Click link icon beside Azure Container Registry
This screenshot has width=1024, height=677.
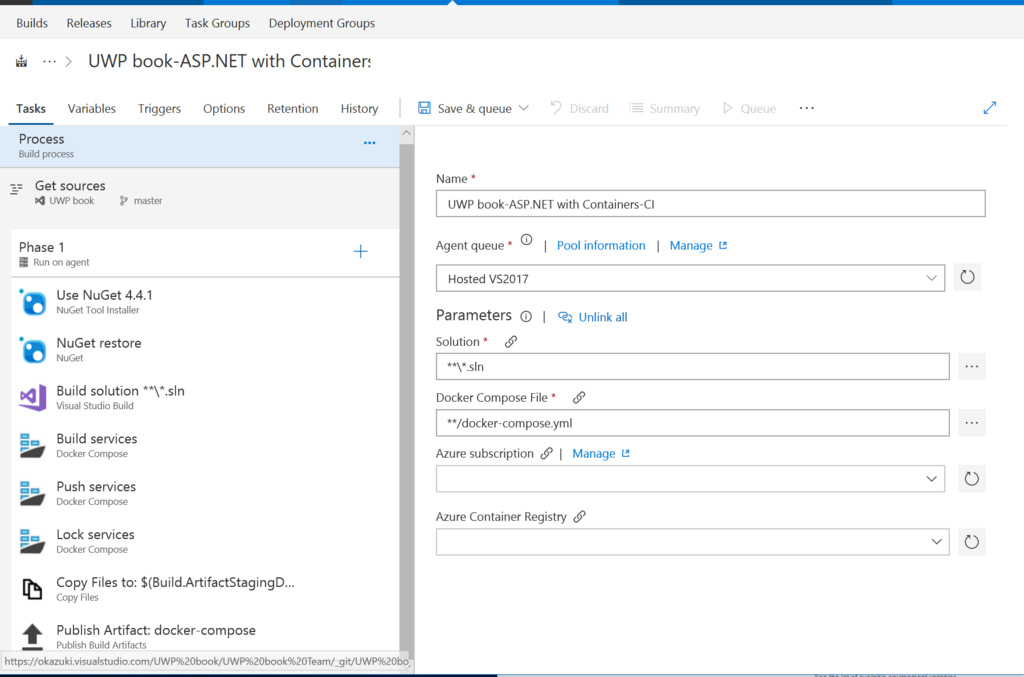pyautogui.click(x=580, y=517)
